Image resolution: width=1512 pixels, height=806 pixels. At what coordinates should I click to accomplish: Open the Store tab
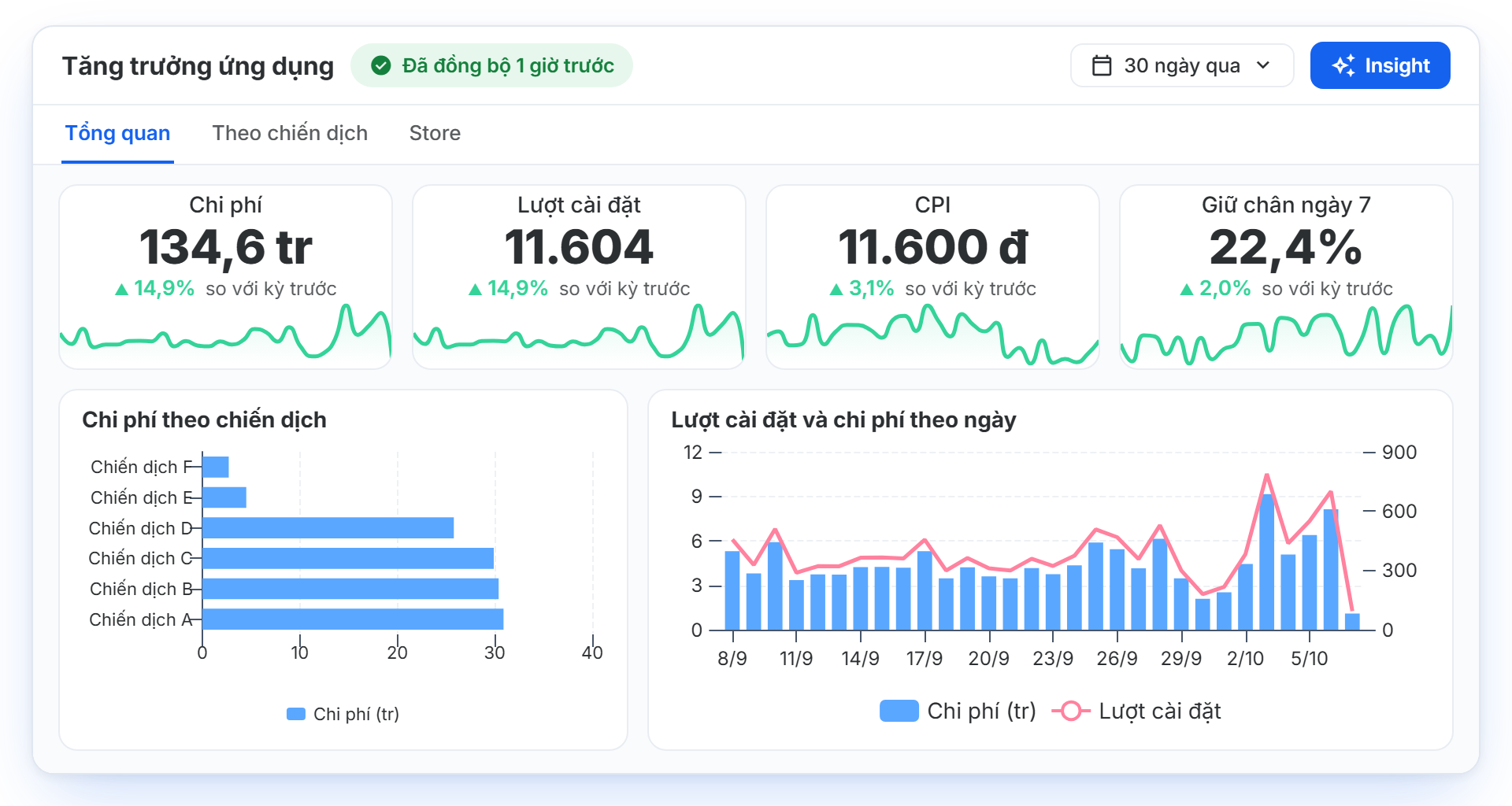click(x=435, y=133)
